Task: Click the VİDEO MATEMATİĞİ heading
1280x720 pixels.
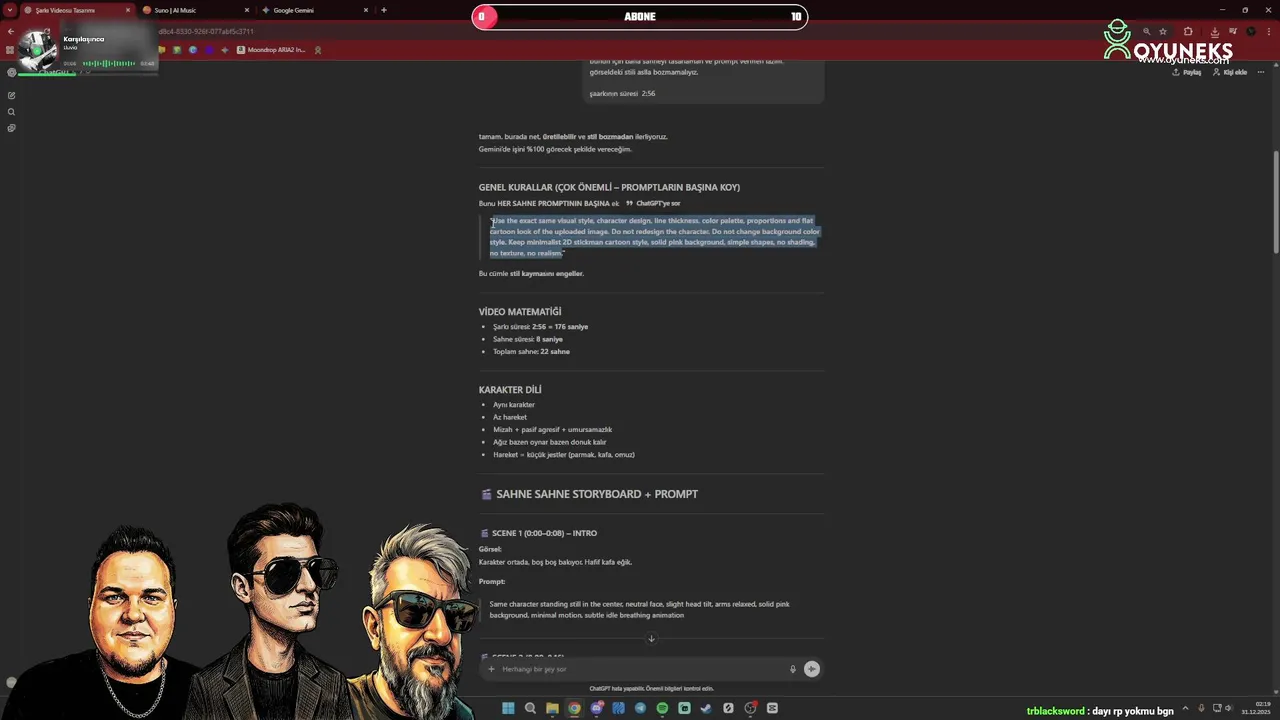Action: click(520, 312)
